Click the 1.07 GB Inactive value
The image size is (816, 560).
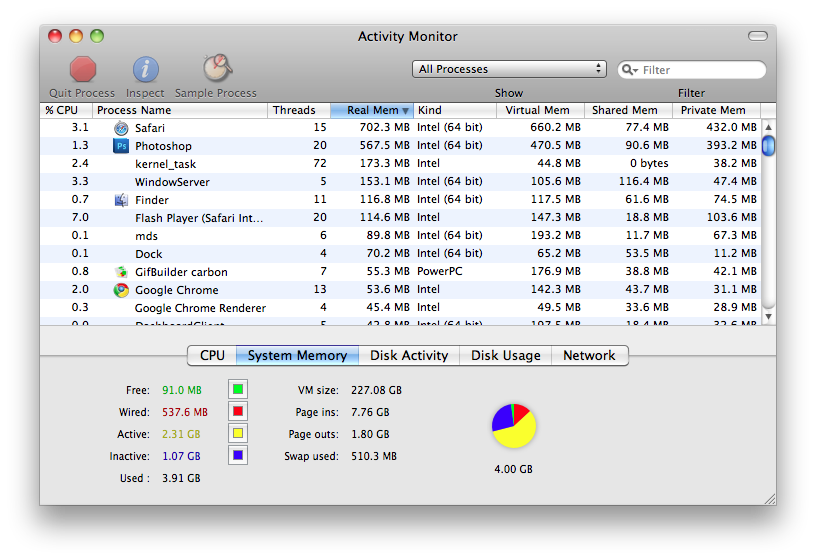click(x=181, y=456)
